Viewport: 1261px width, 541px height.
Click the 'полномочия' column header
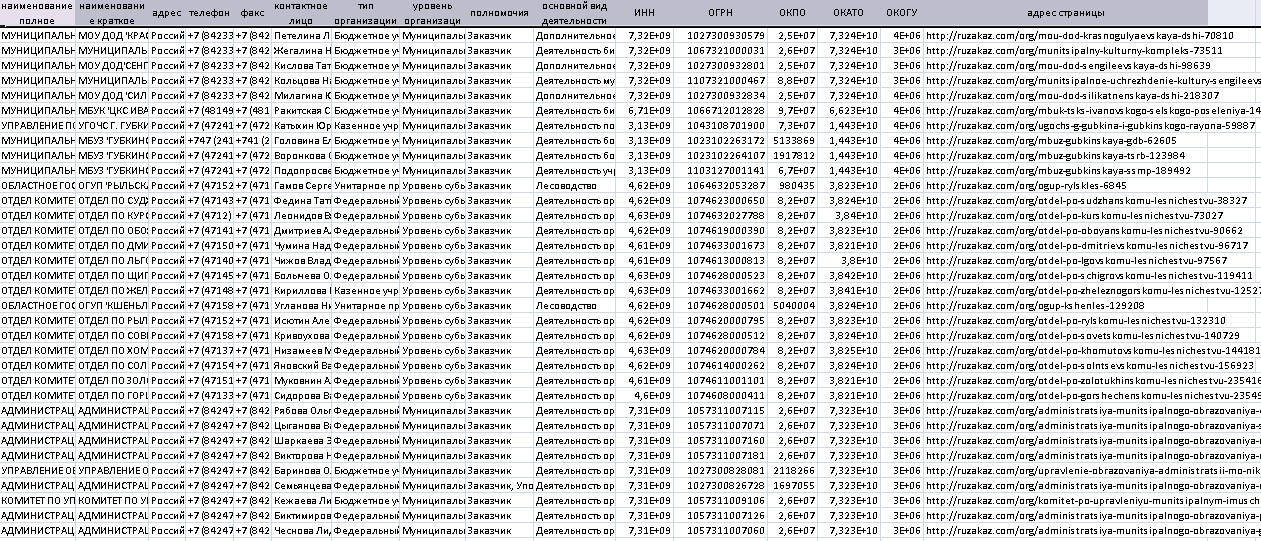point(499,13)
